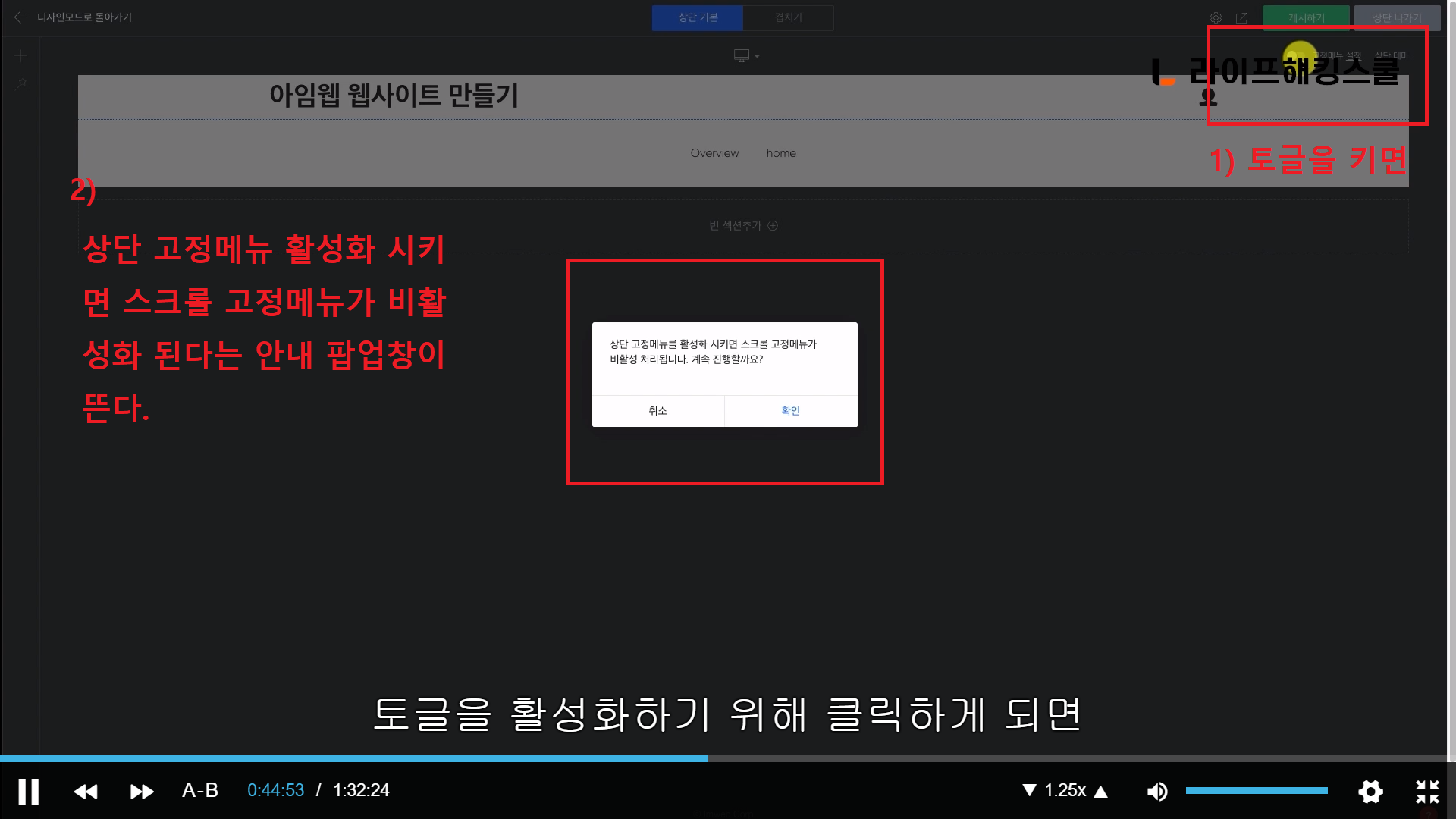Decrease playback speed with down arrow
Viewport: 1456px width, 819px height.
pyautogui.click(x=1029, y=790)
